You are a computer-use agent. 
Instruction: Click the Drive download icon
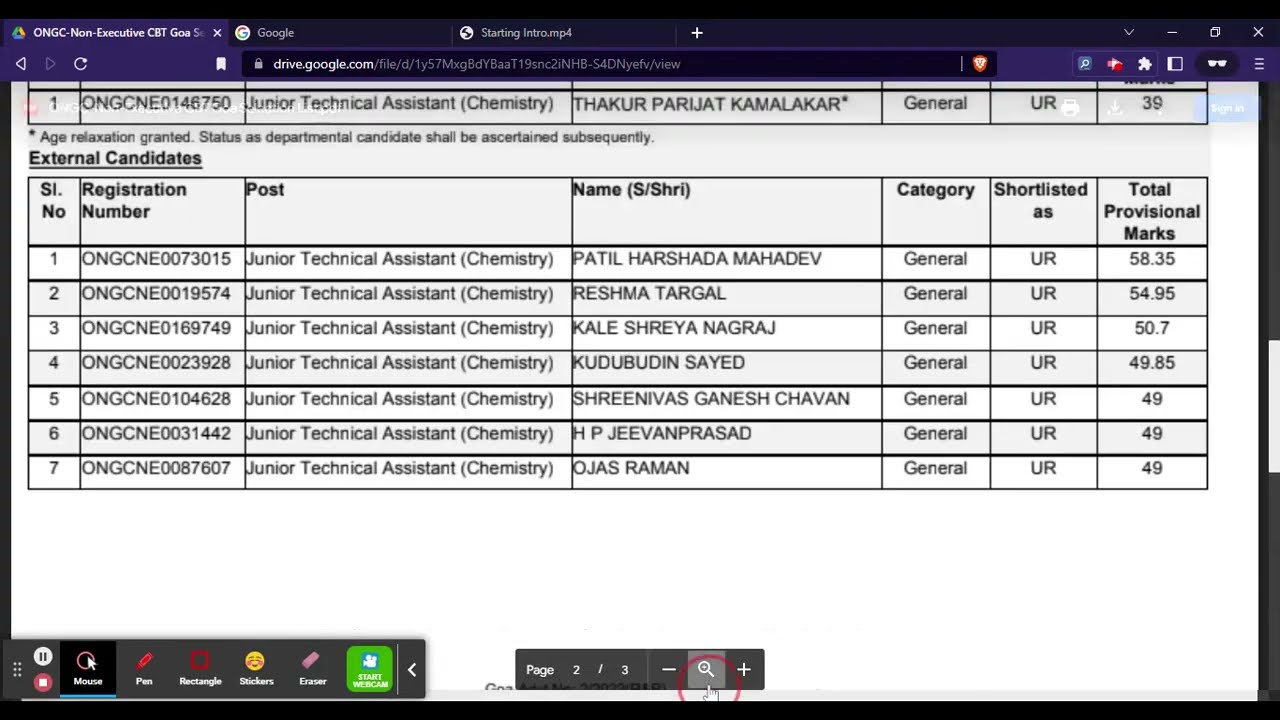point(1114,107)
